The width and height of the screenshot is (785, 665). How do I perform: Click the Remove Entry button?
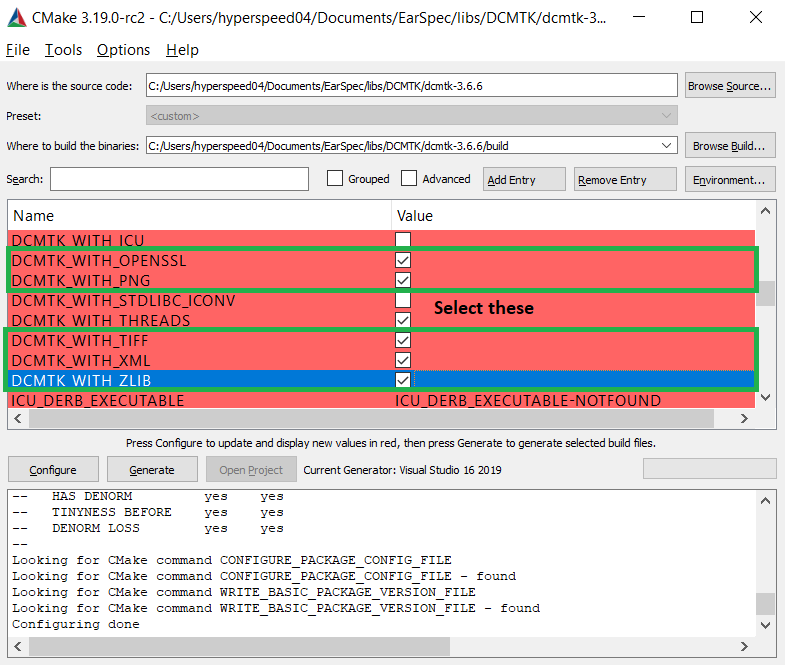625,179
